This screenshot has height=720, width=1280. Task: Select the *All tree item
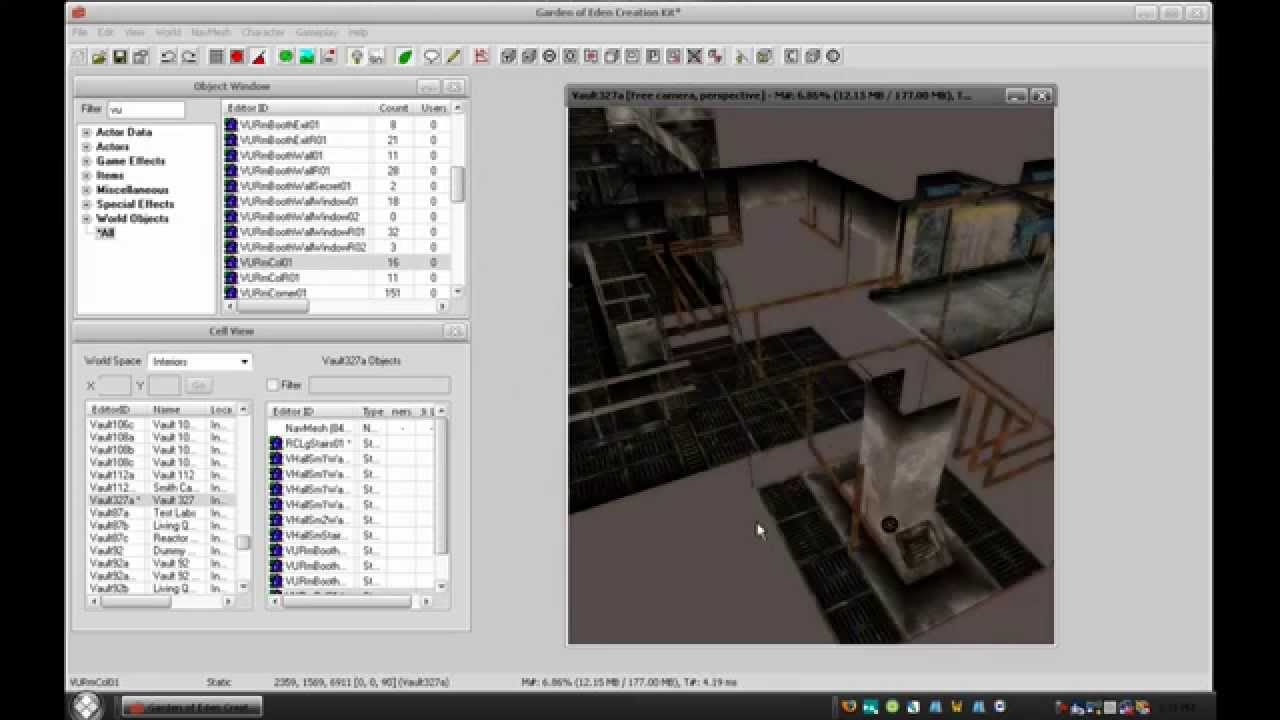[105, 233]
